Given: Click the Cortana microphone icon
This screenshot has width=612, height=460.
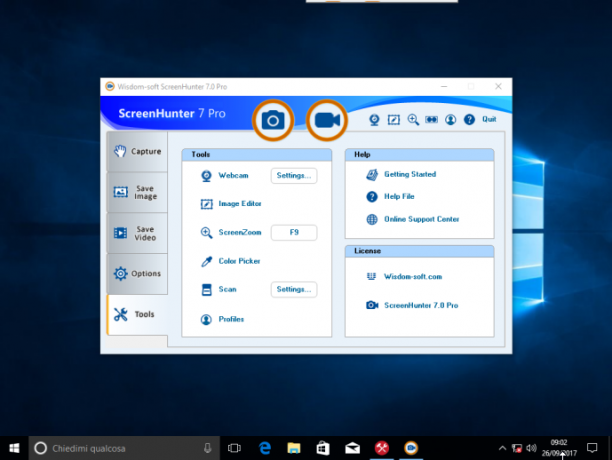Looking at the screenshot, I should (208, 448).
